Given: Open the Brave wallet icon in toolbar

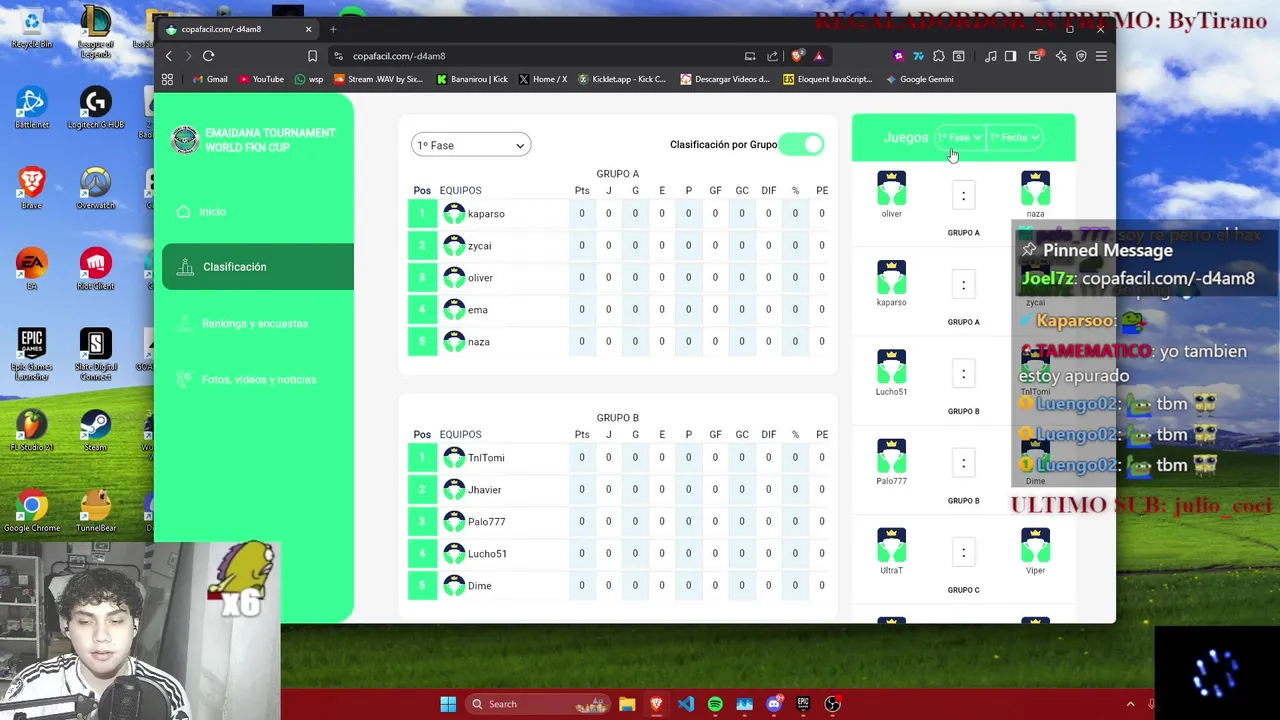Looking at the screenshot, I should 1035,56.
